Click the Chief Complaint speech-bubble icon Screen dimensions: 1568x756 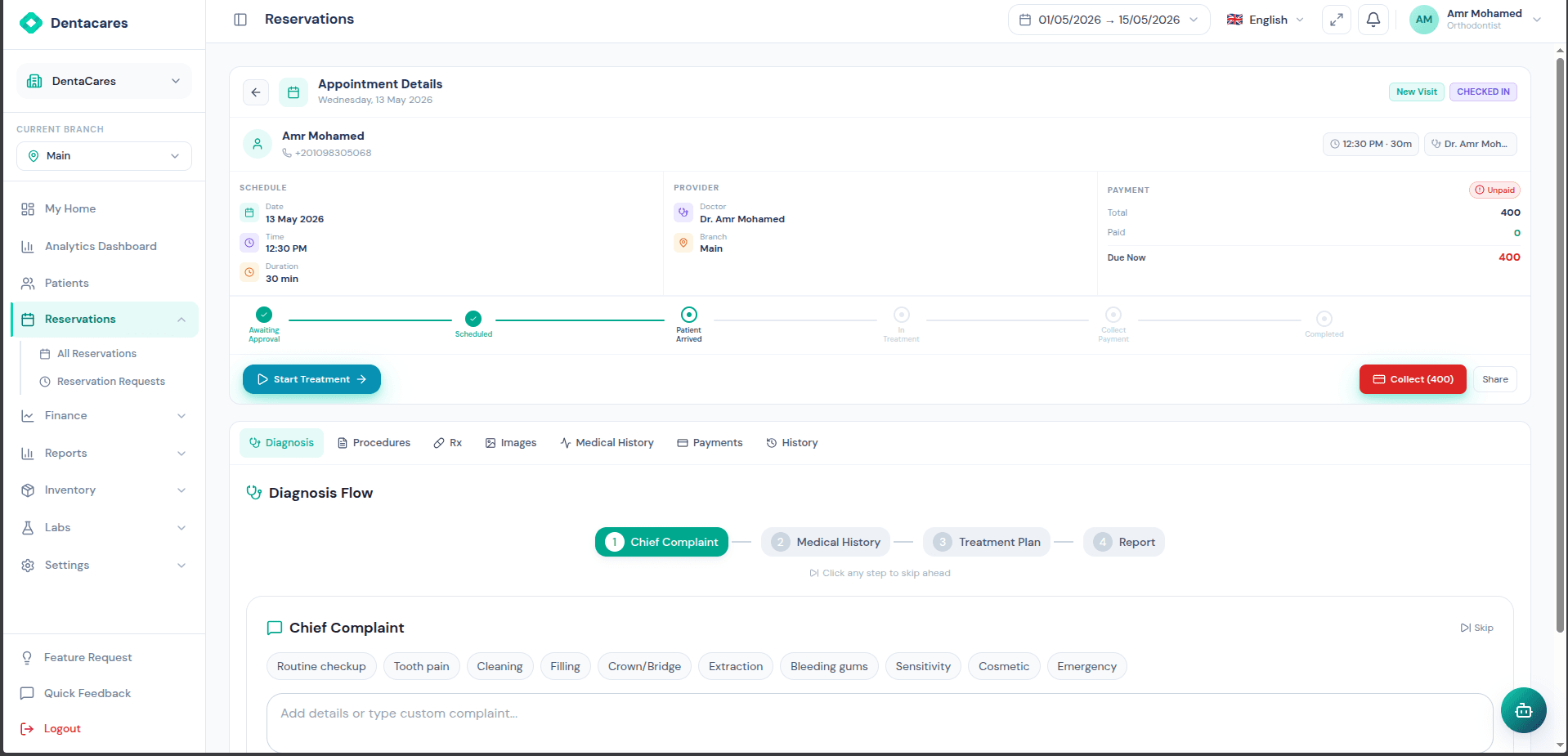275,629
